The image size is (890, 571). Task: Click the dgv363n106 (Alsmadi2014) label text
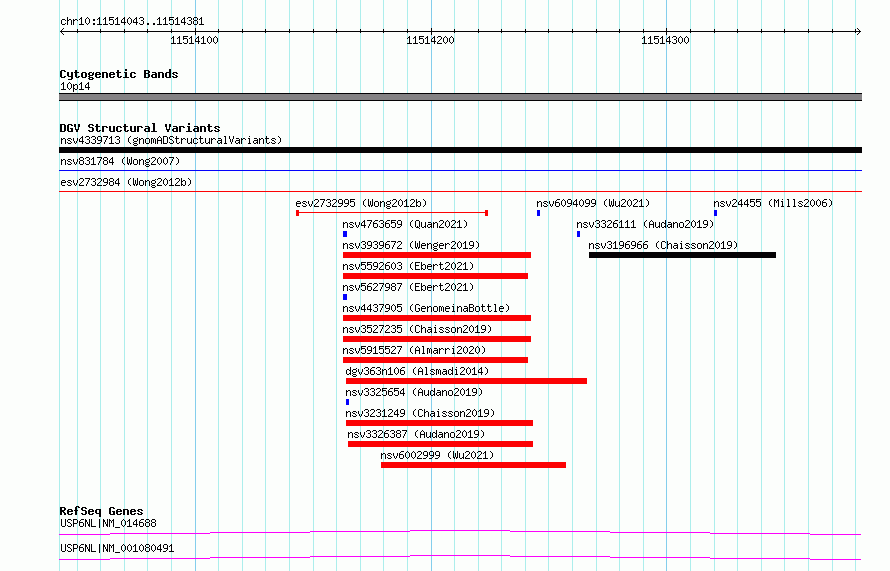[x=417, y=371]
